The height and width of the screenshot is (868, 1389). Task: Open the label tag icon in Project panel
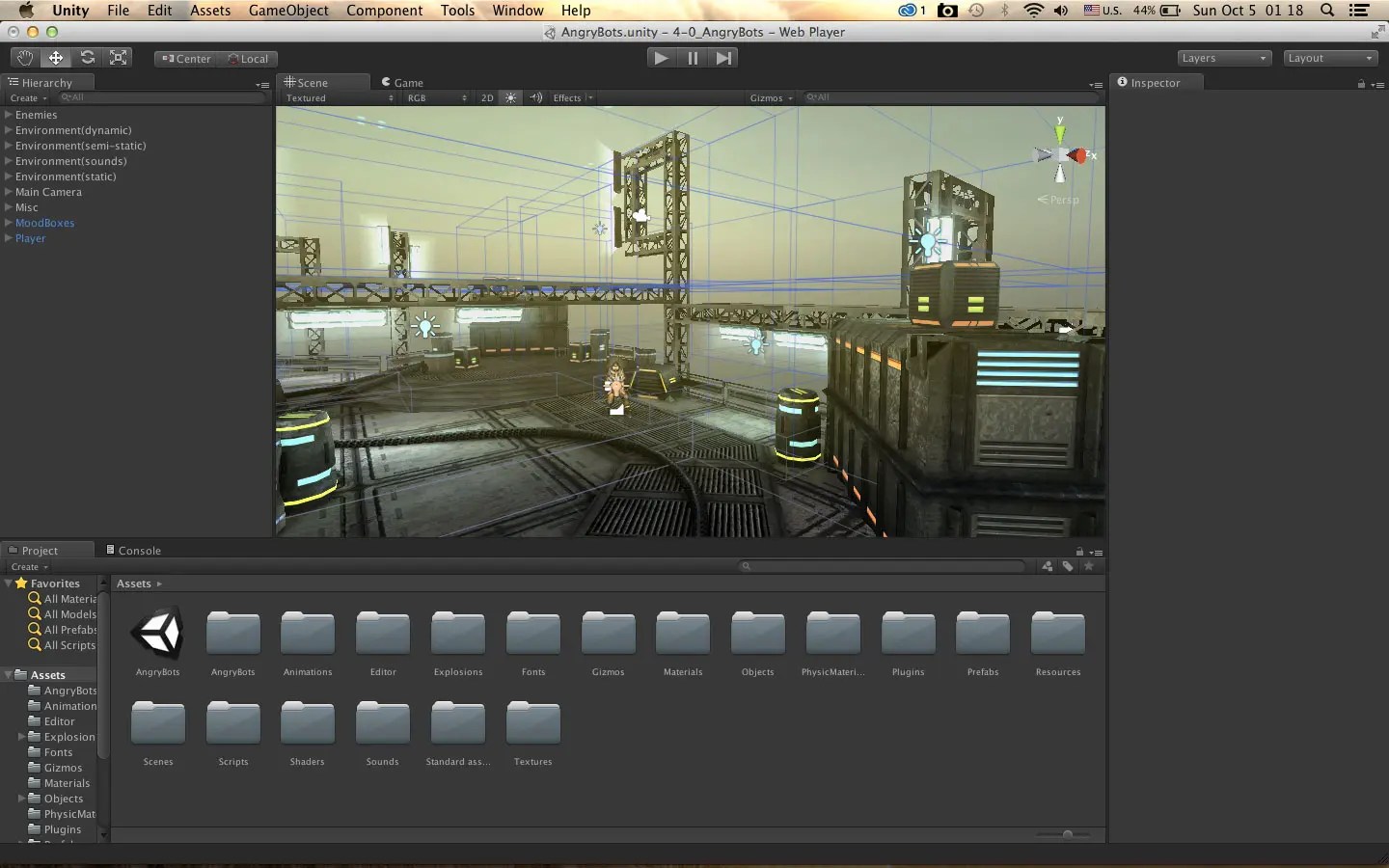(1068, 567)
